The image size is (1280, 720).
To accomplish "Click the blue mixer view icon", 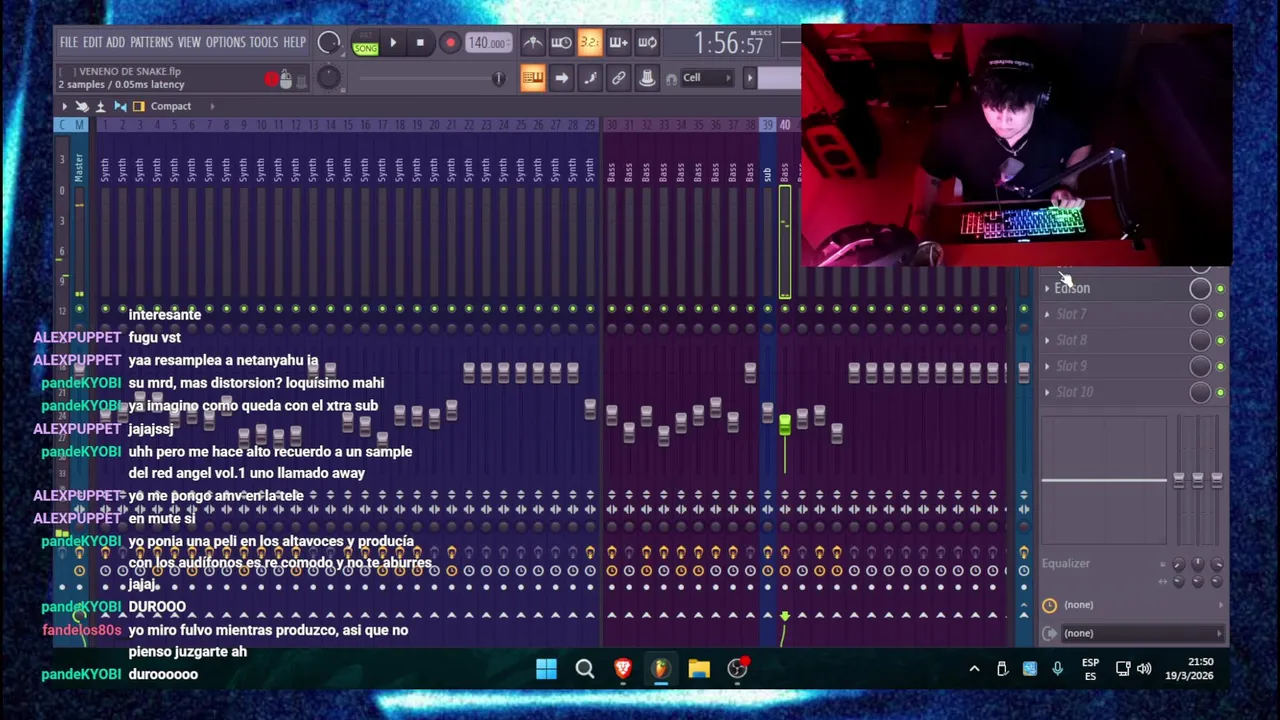I will tap(120, 106).
